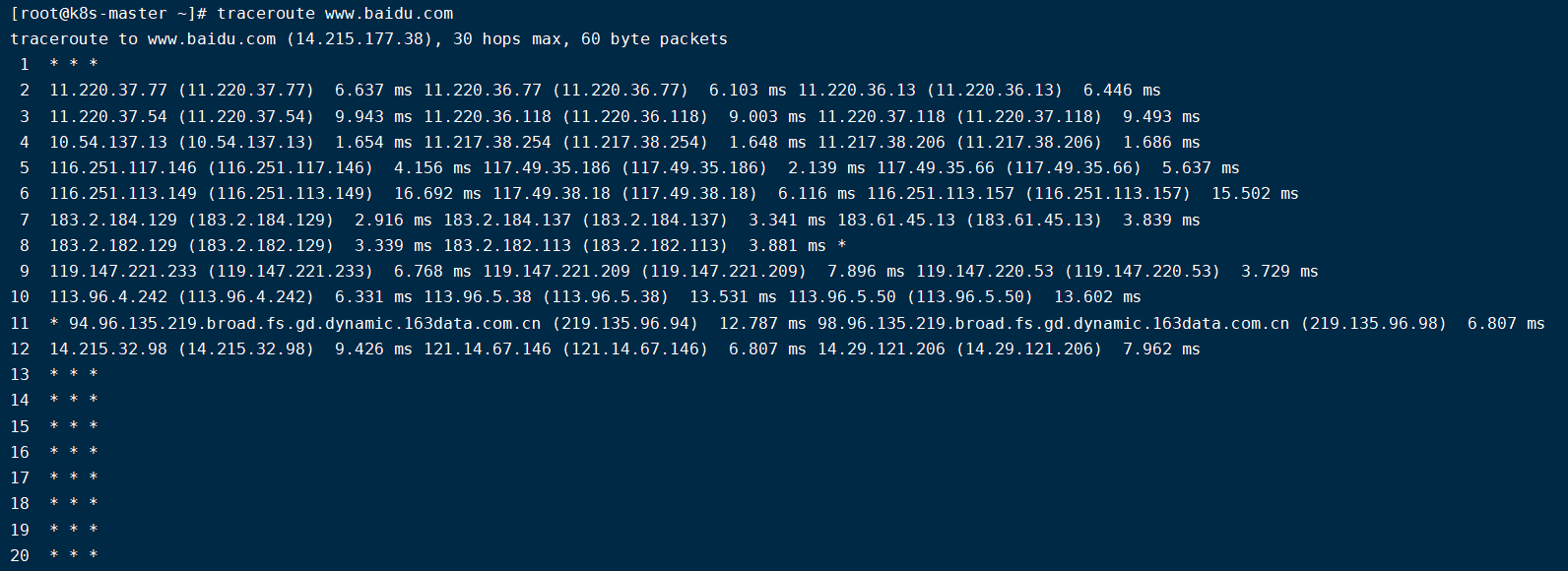Click the 11.220.36.118 address on hop 3

click(488, 116)
